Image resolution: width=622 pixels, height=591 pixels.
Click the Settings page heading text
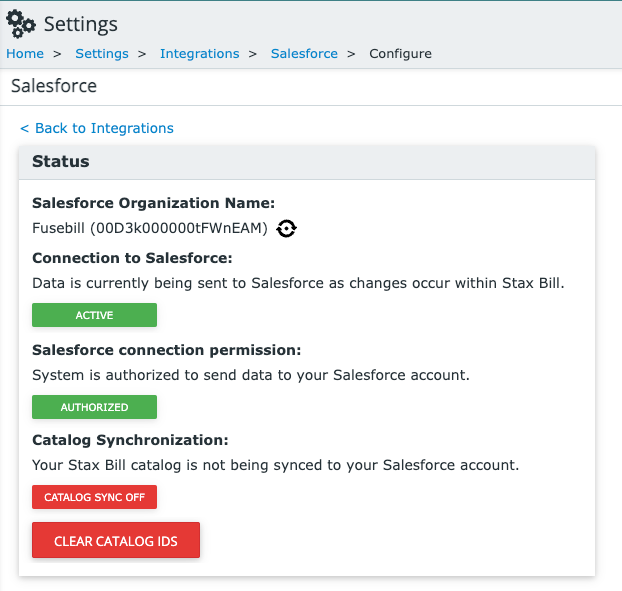pos(81,24)
